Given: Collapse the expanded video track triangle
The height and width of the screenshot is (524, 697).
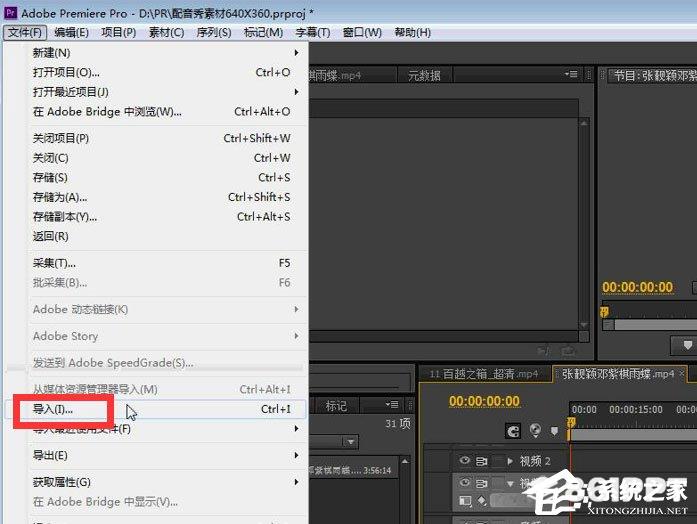Looking at the screenshot, I should (x=510, y=484).
